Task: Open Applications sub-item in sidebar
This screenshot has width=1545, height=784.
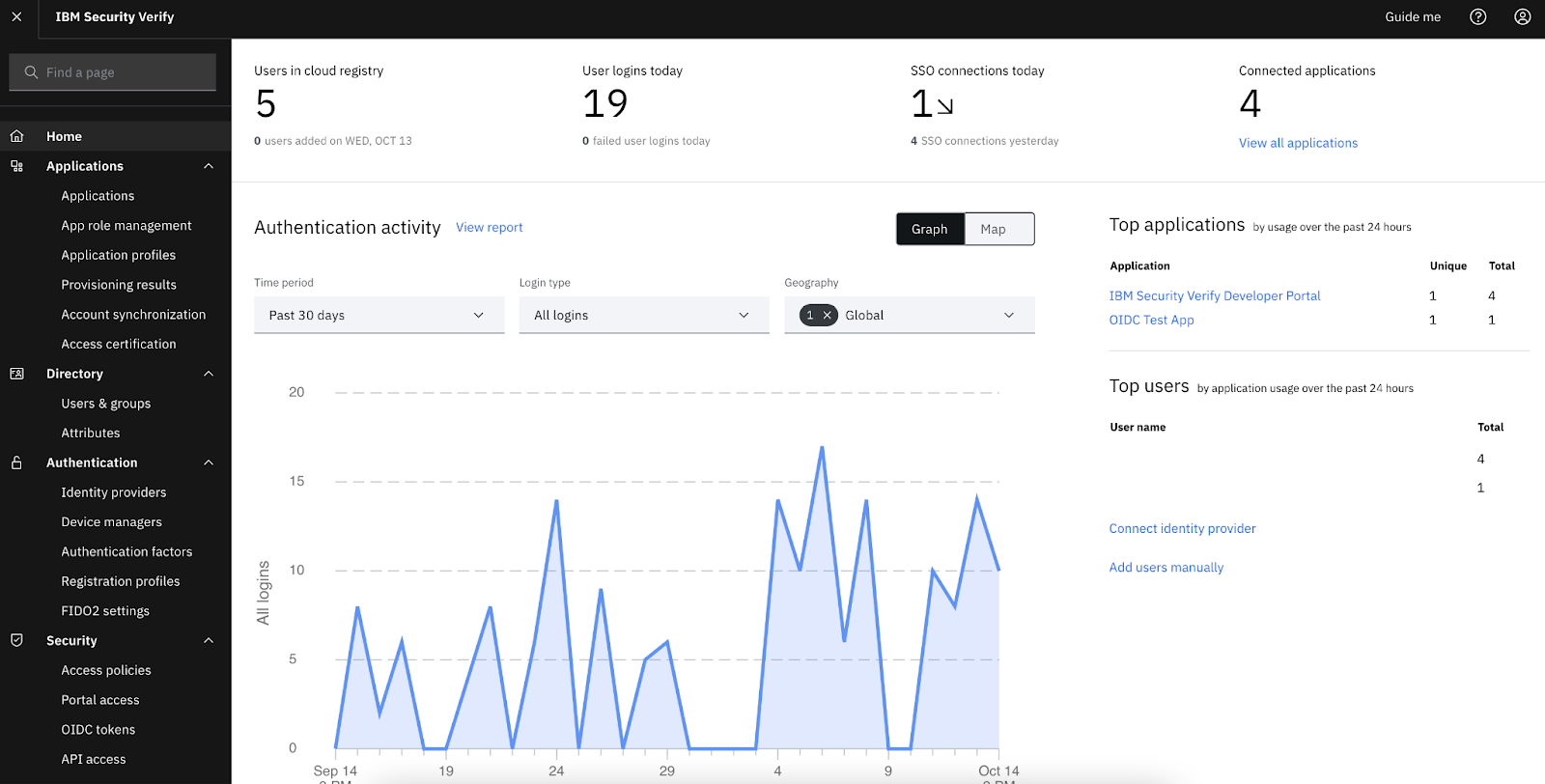Action: pos(98,196)
